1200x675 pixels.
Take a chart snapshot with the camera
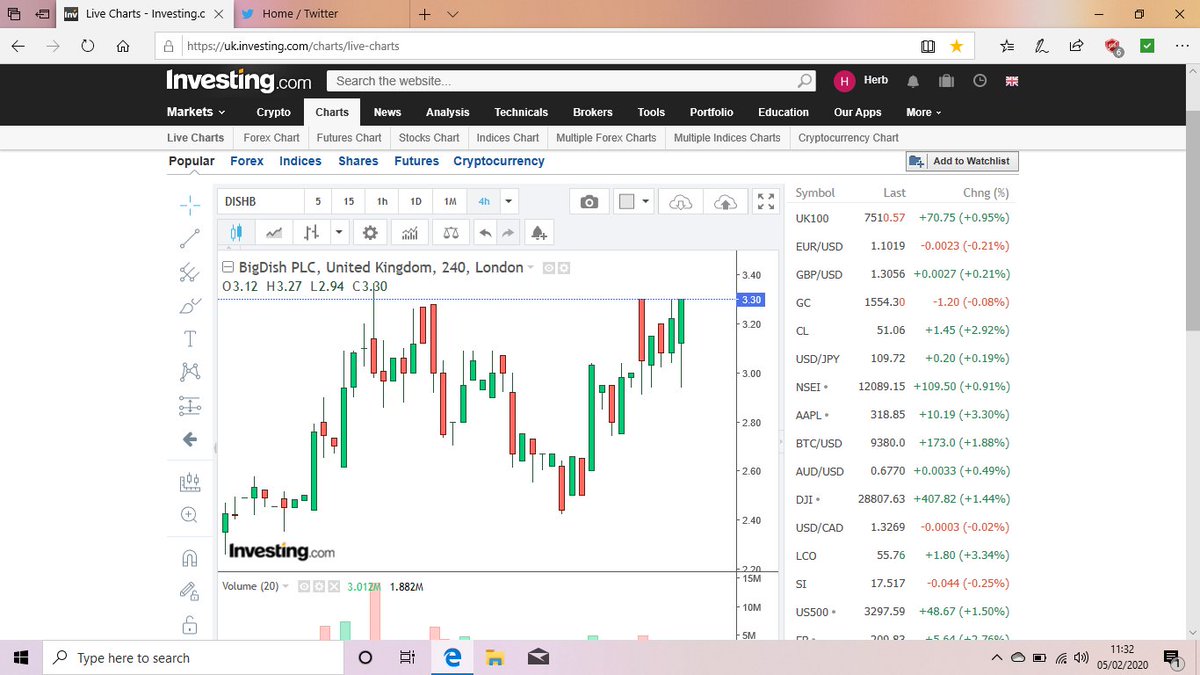tap(590, 202)
